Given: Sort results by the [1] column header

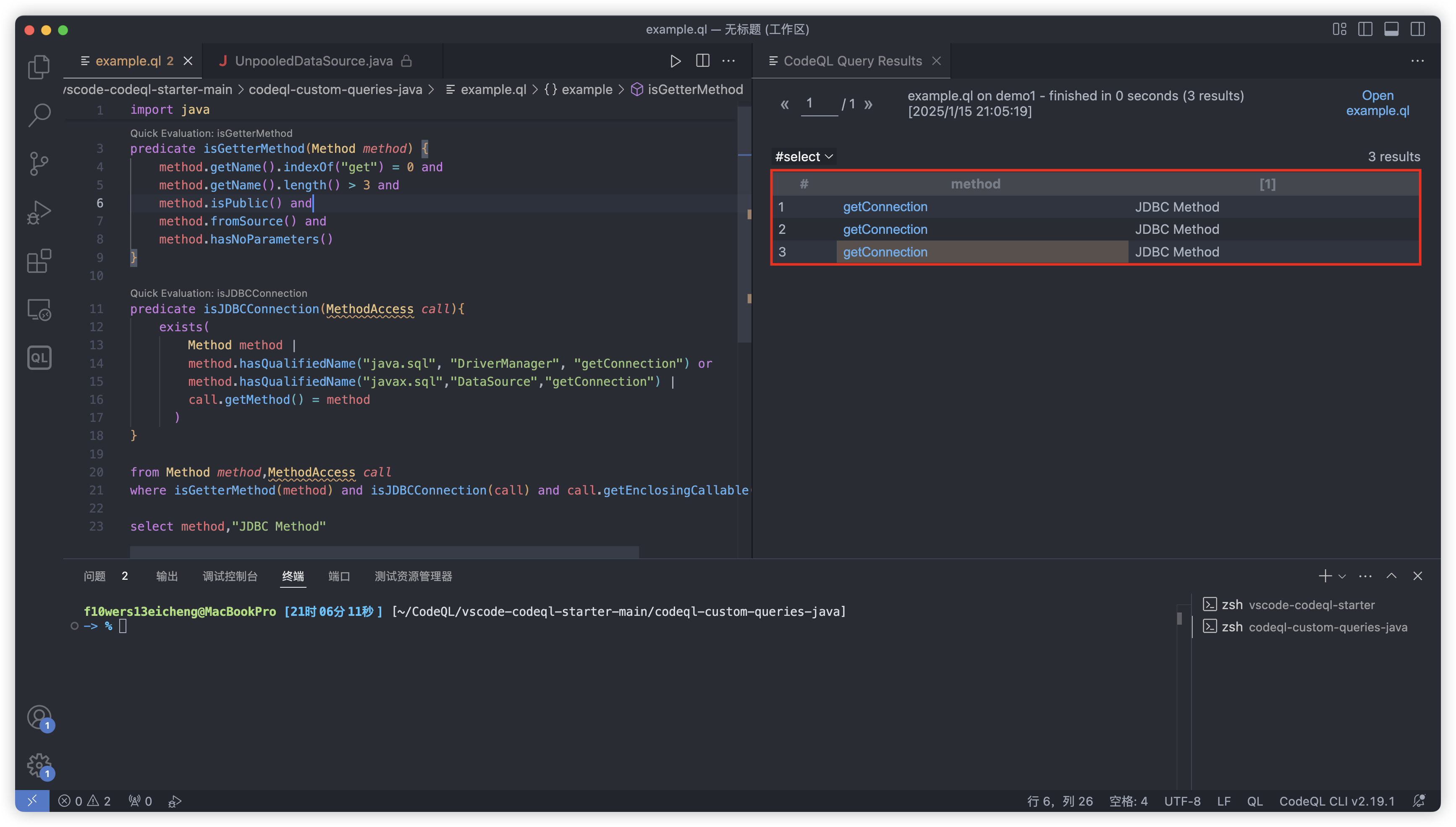Looking at the screenshot, I should click(1267, 184).
